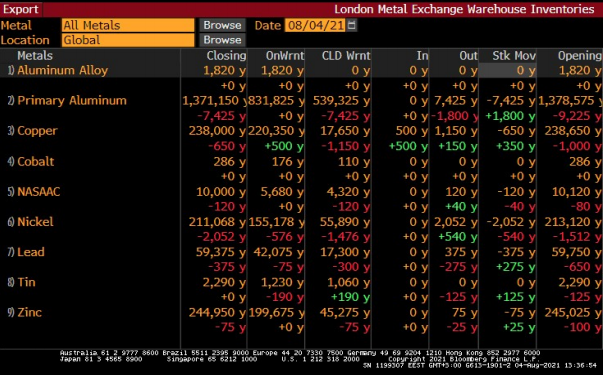Viewport: 603px width, 375px height.
Task: Select the Copper metal entry
Action: click(x=37, y=131)
